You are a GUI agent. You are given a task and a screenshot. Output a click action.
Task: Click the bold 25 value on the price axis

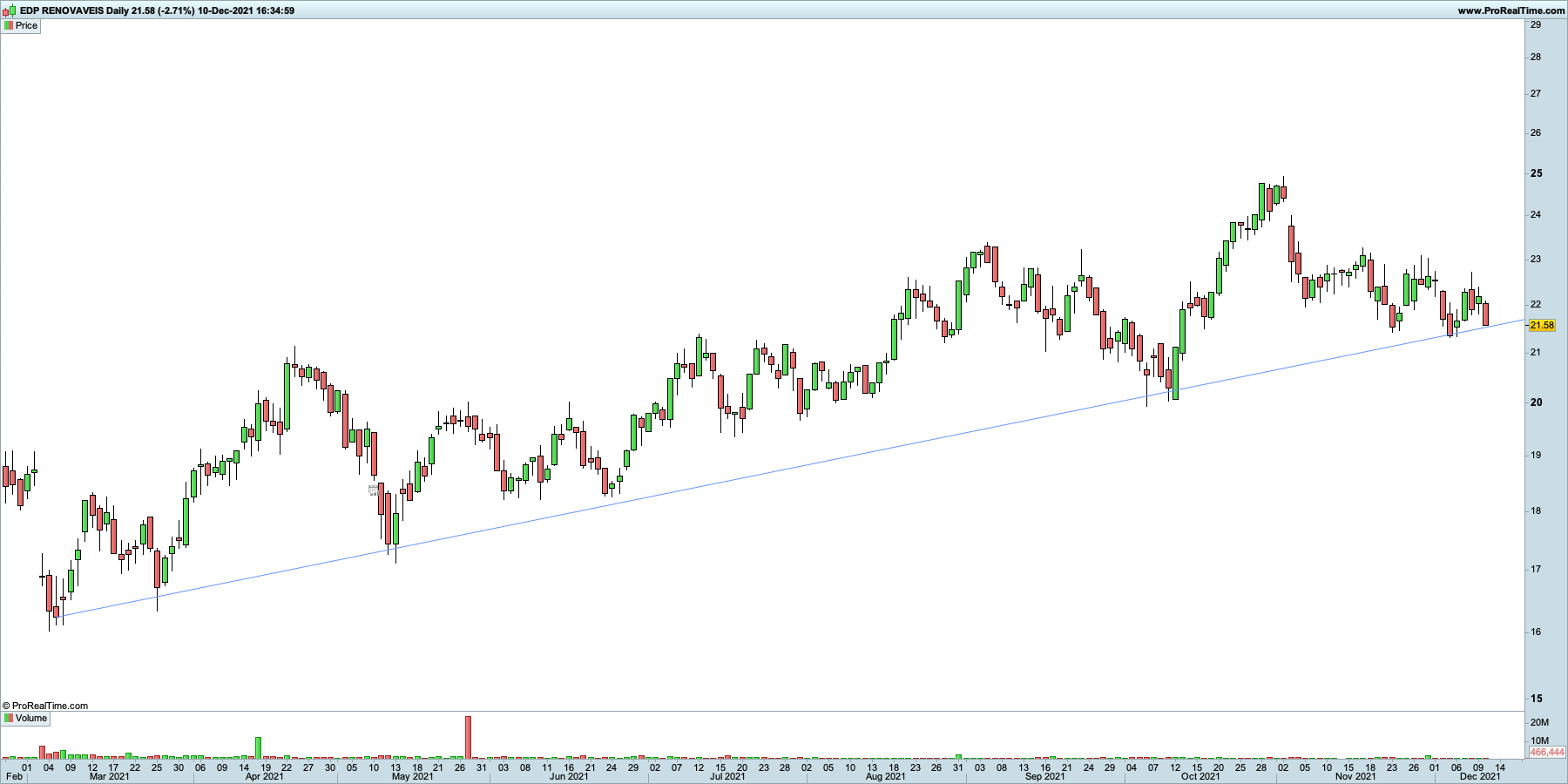click(x=1536, y=173)
